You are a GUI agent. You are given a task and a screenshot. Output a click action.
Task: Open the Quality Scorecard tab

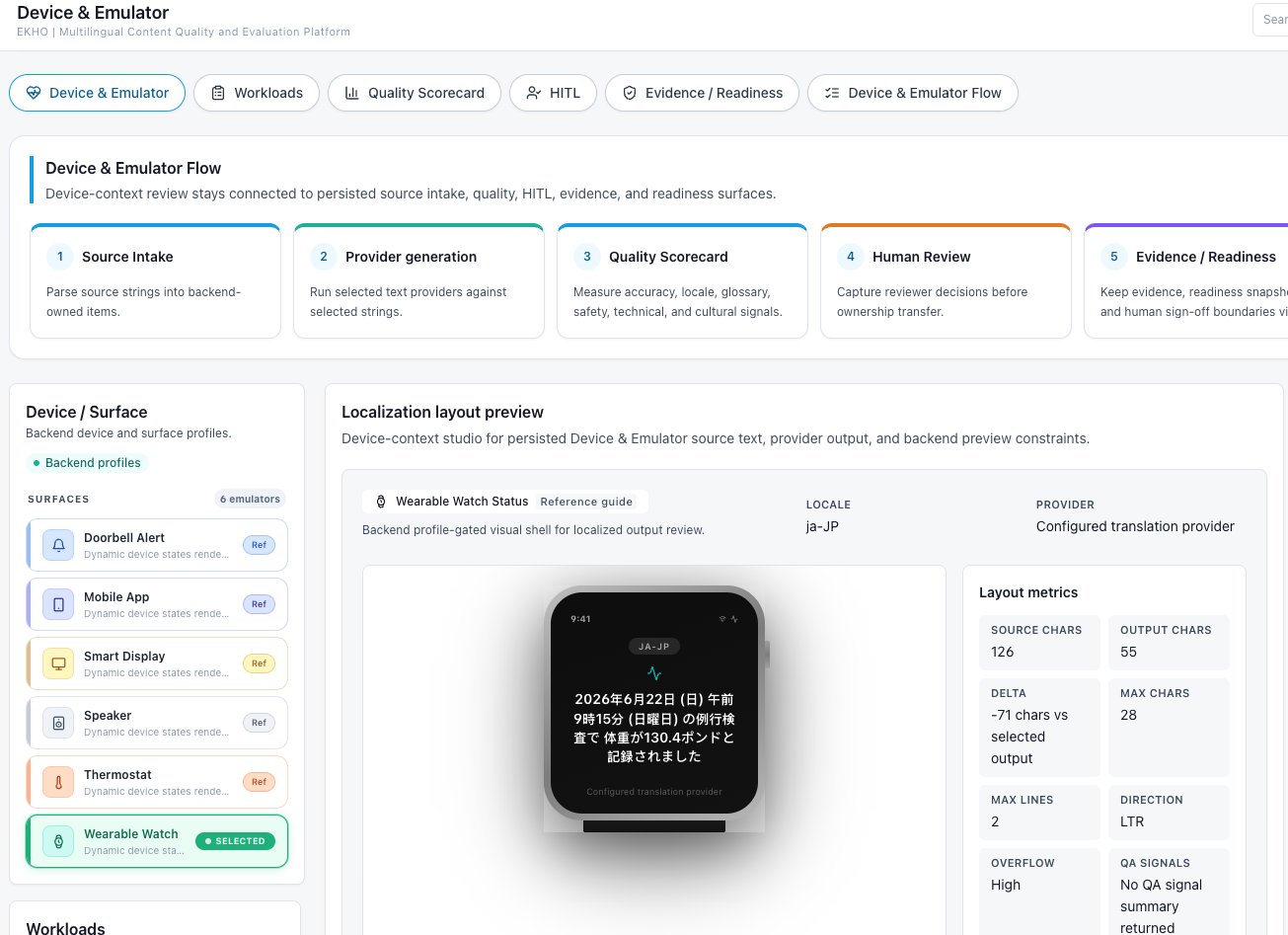coord(415,93)
